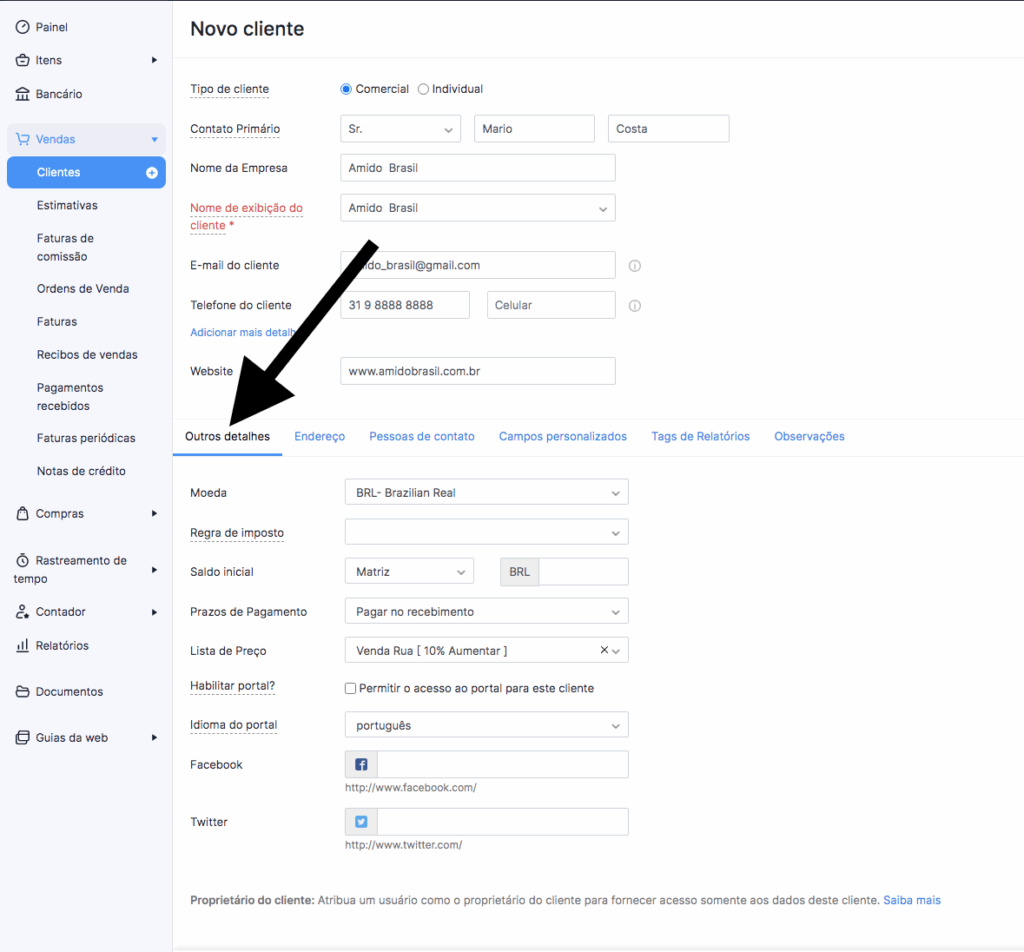Screen dimensions: 1024x952
Task: Click the Contador person icon
Action: click(22, 612)
